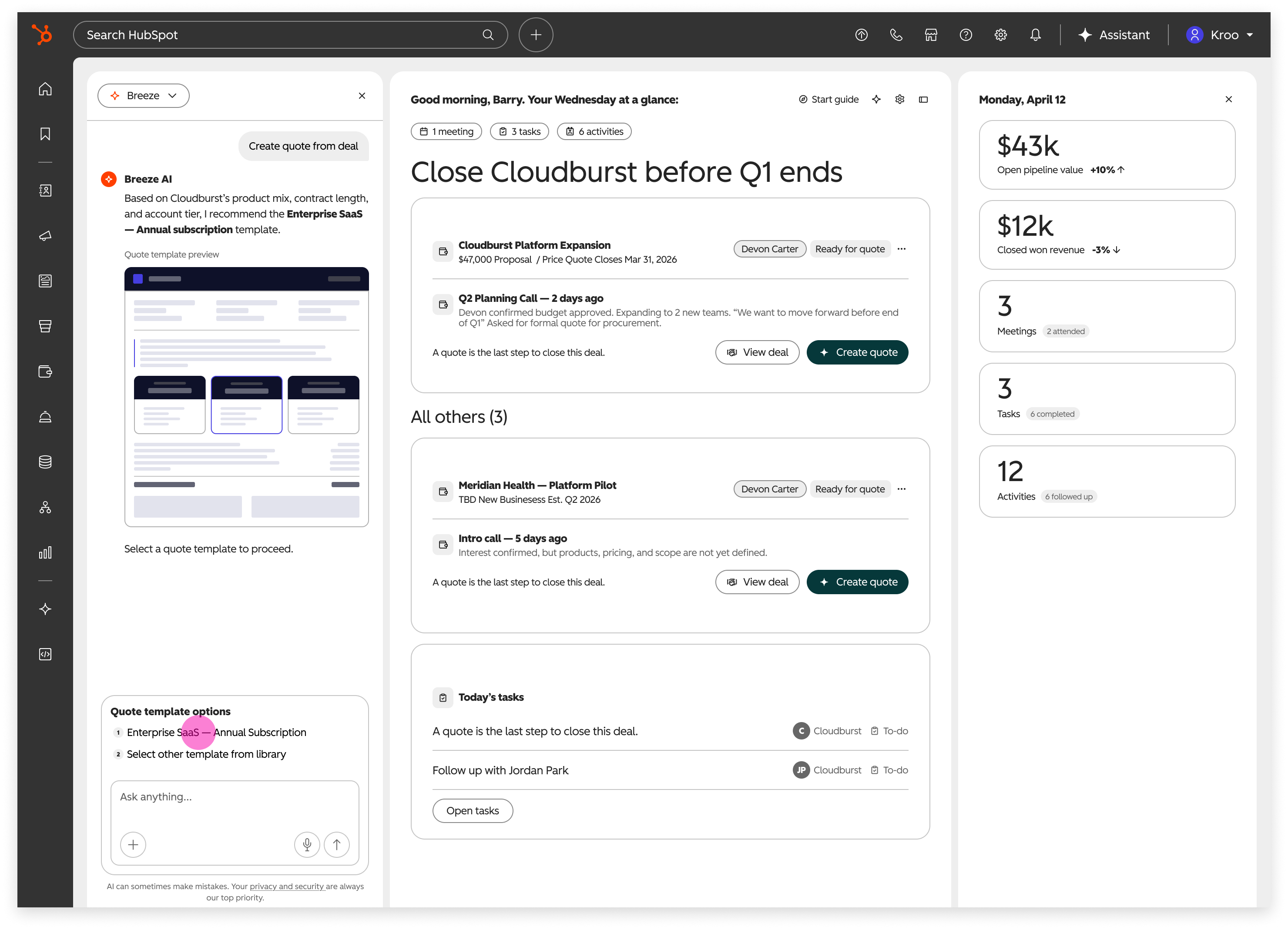1288x930 pixels.
Task: Open the notifications bell
Action: 1035,35
